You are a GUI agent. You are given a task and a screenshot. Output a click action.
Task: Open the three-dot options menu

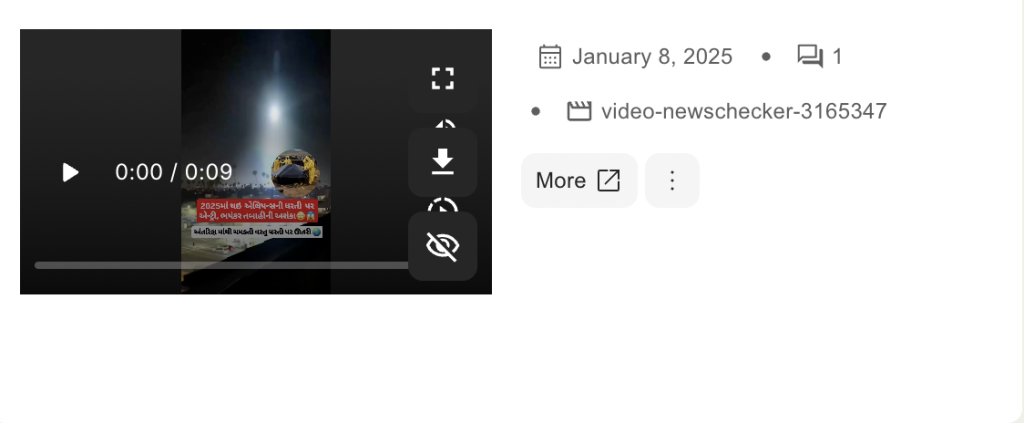pos(672,181)
